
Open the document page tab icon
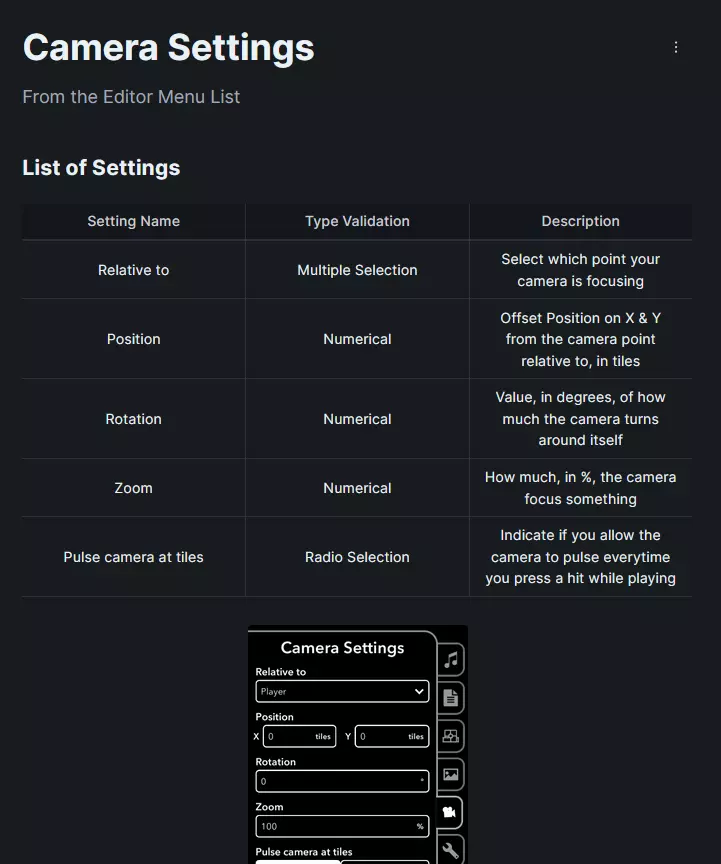[451, 698]
